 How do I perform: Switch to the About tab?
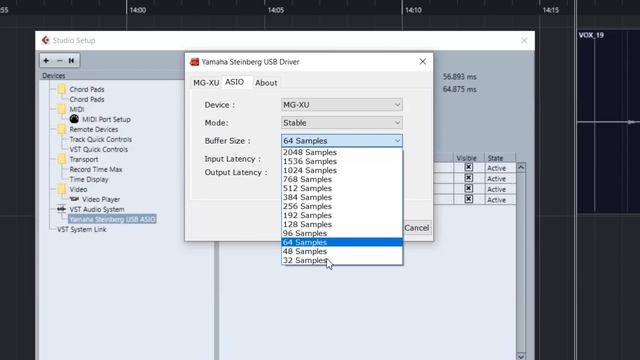point(266,82)
